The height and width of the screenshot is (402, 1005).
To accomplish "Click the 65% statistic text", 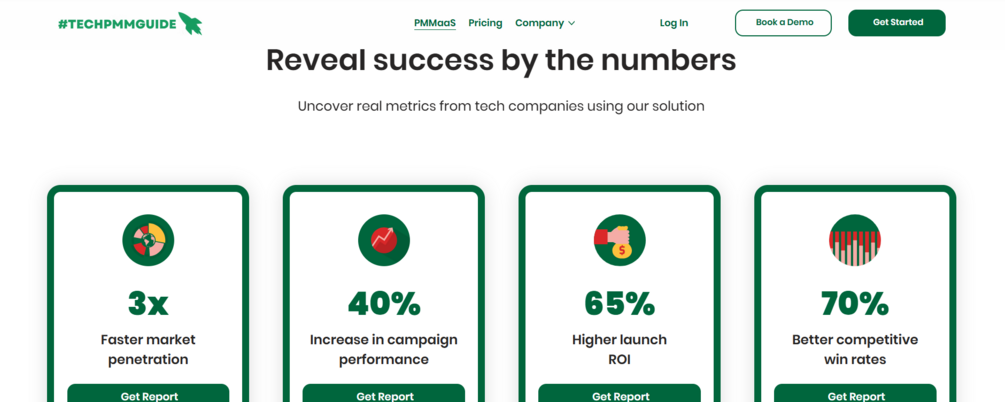I will 620,303.
